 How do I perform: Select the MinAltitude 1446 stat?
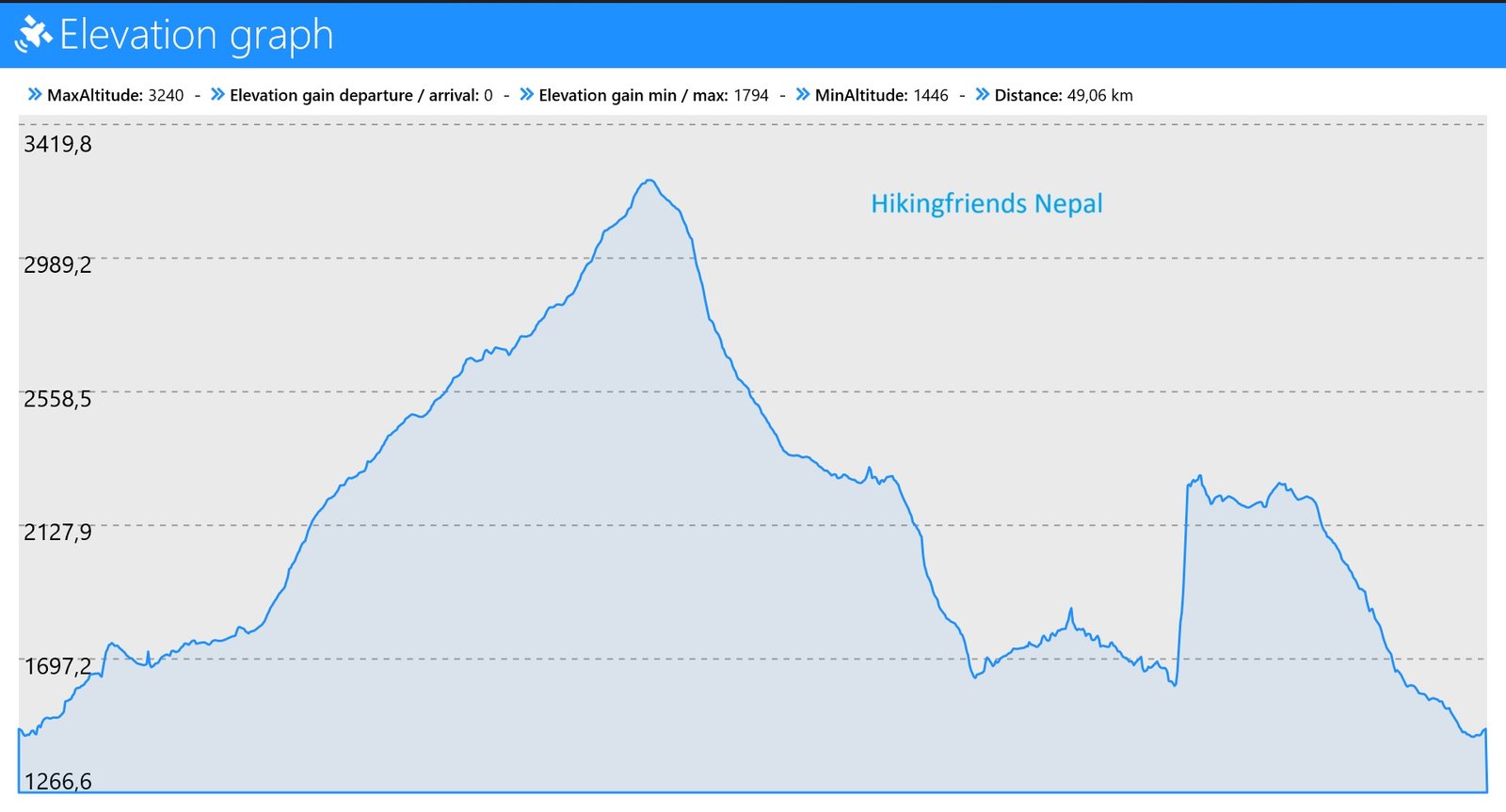881,95
